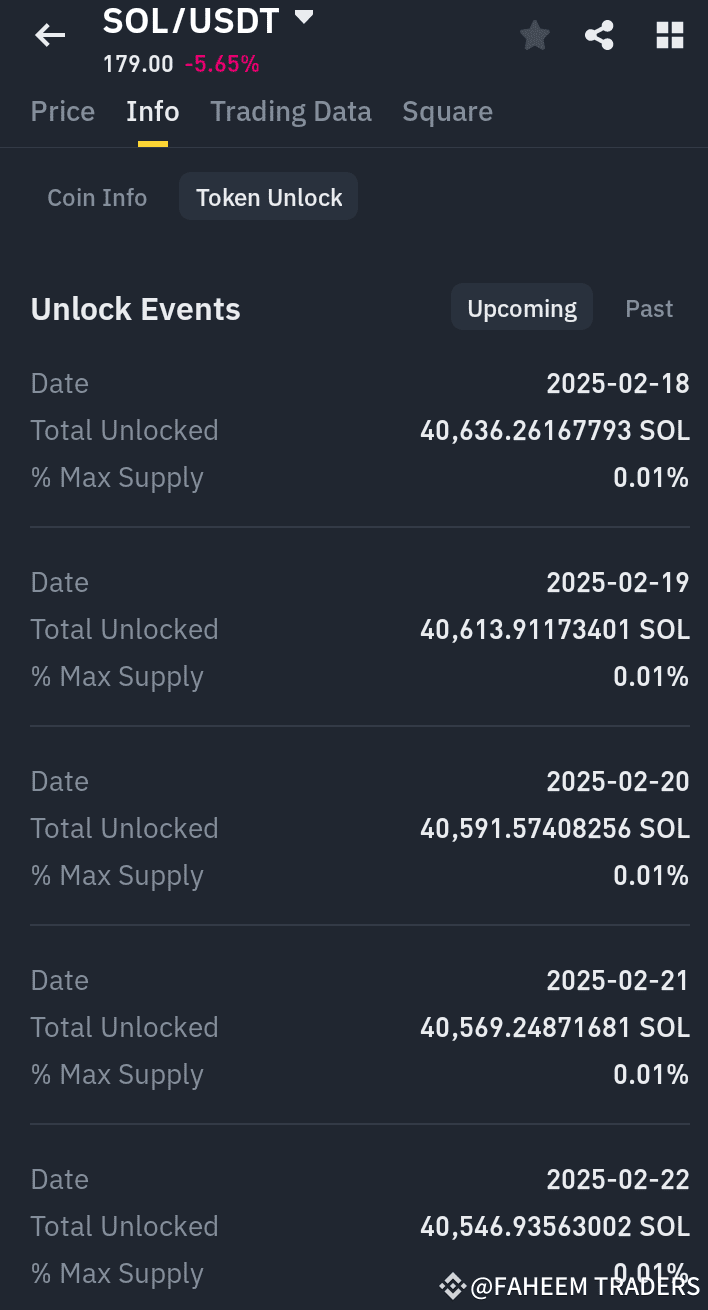Expand the SOL/USDT pair dropdown arrow
The width and height of the screenshot is (708, 1310).
point(305,17)
